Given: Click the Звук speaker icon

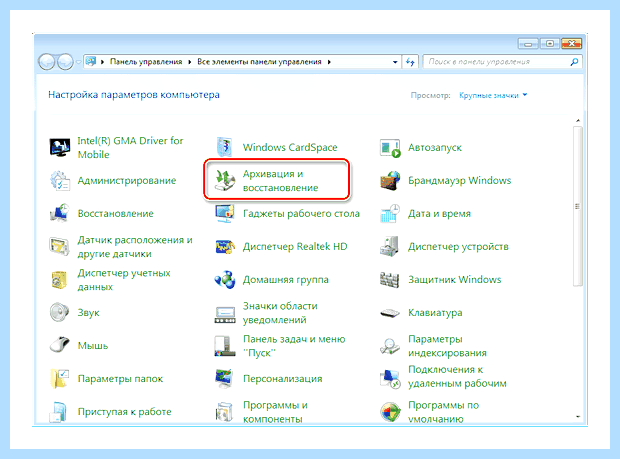Looking at the screenshot, I should [x=60, y=312].
